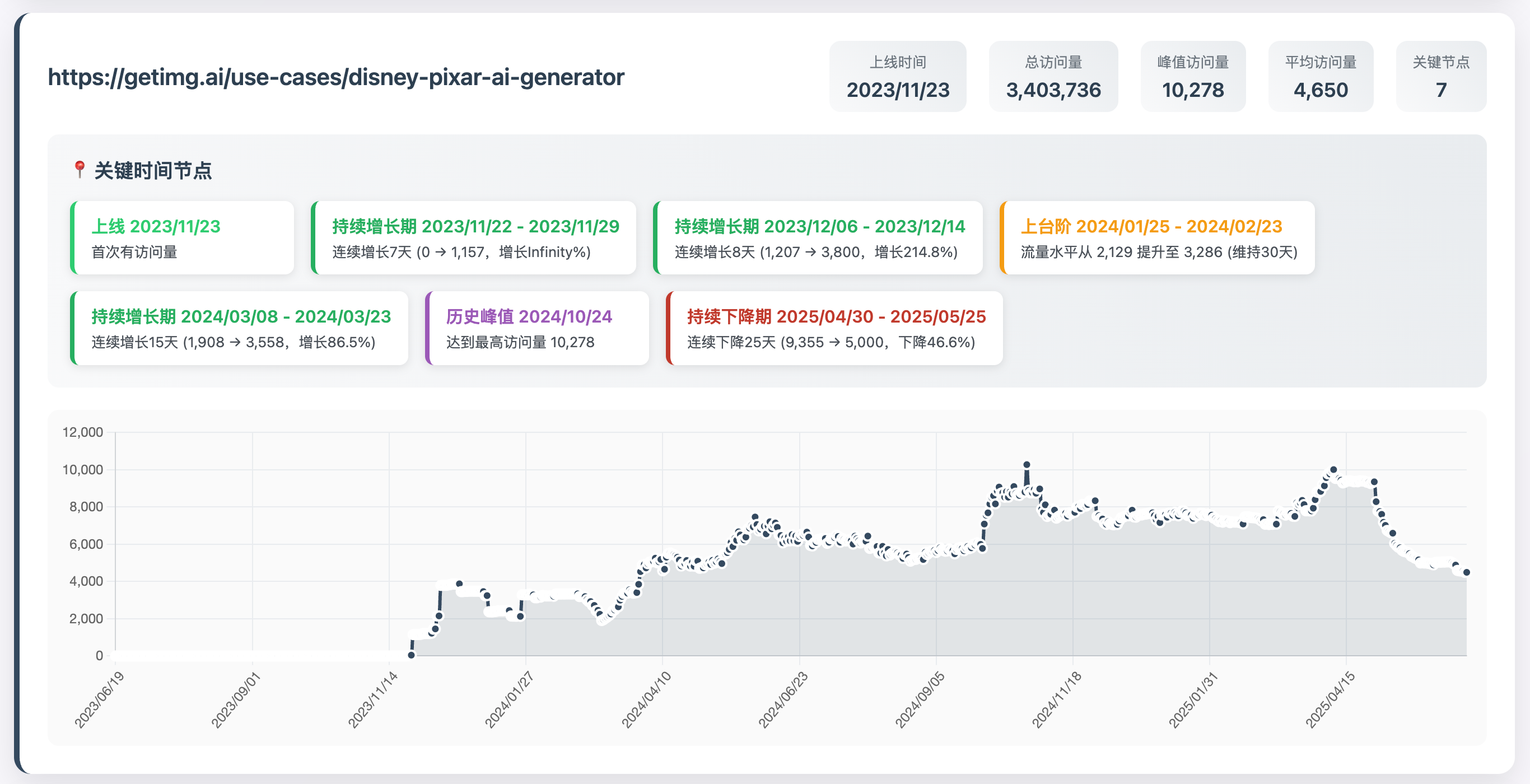Select the 总访问量 3,403,736 stat card
The image size is (1530, 784).
click(1053, 76)
